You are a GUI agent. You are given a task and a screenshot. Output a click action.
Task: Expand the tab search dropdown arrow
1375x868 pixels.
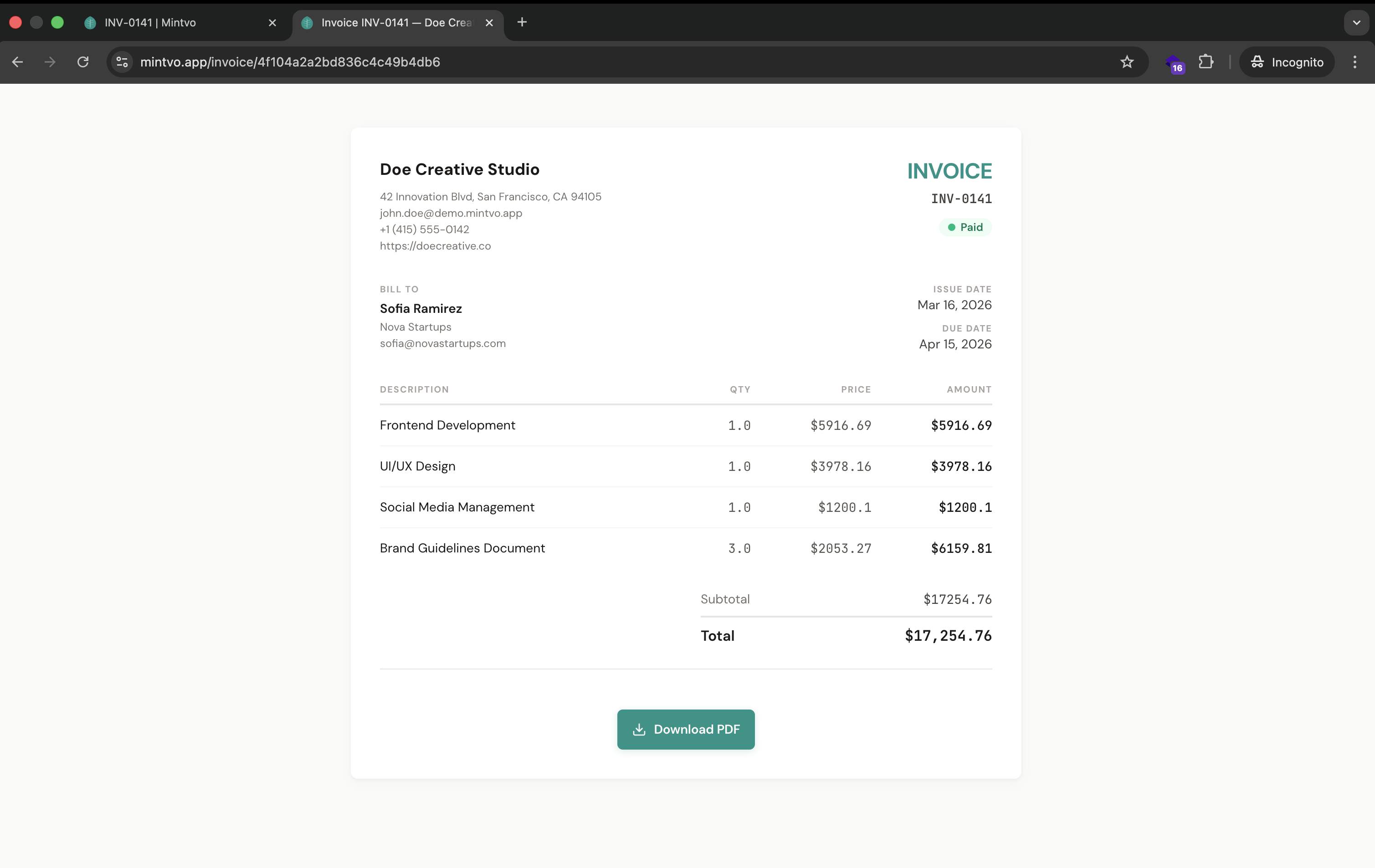click(1356, 23)
